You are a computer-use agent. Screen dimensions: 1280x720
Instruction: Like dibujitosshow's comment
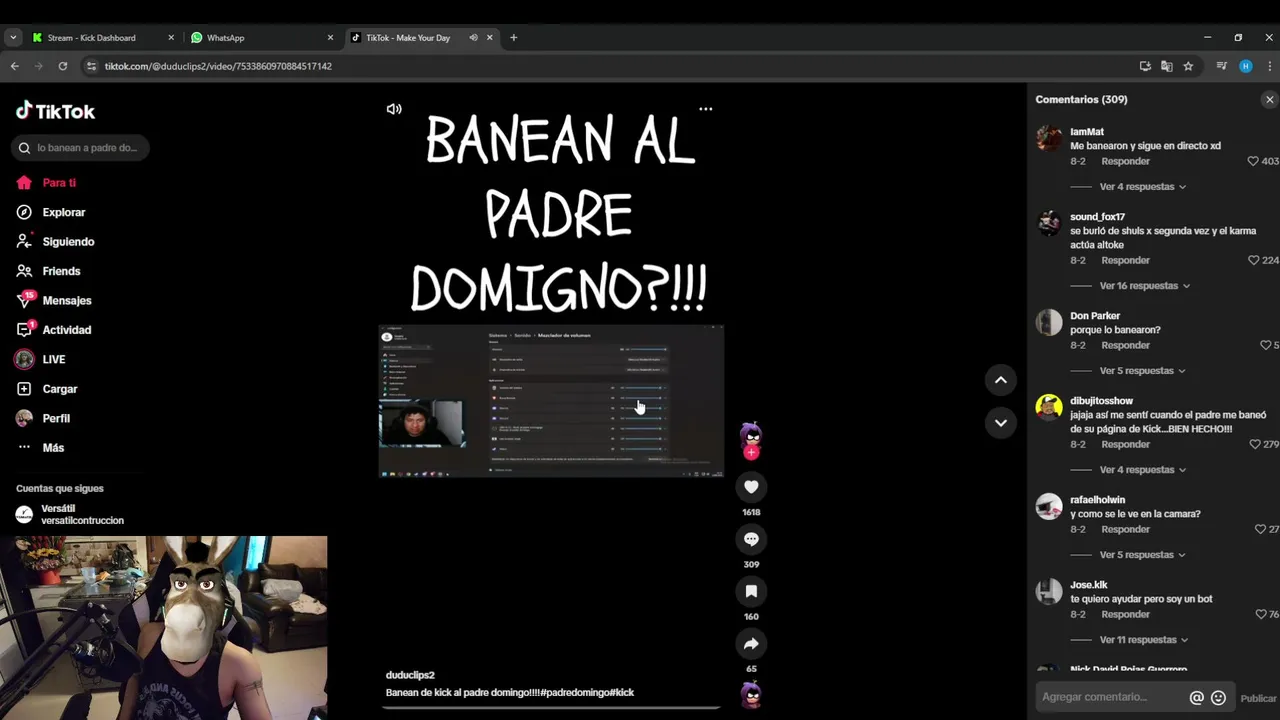1253,444
